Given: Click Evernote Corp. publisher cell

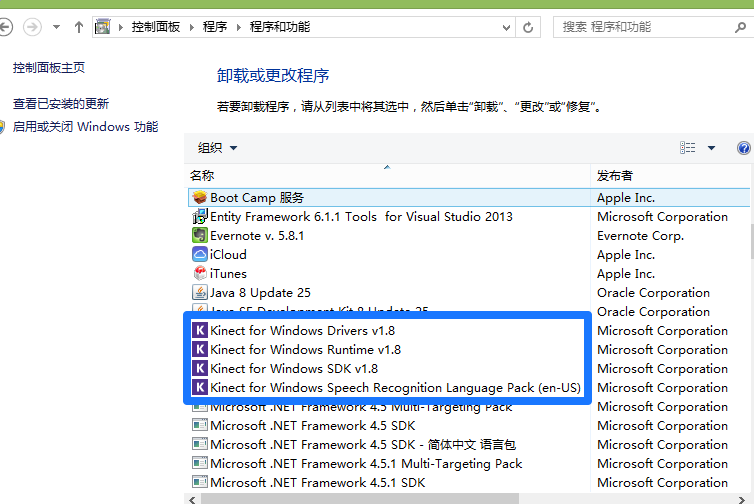Looking at the screenshot, I should [x=640, y=236].
